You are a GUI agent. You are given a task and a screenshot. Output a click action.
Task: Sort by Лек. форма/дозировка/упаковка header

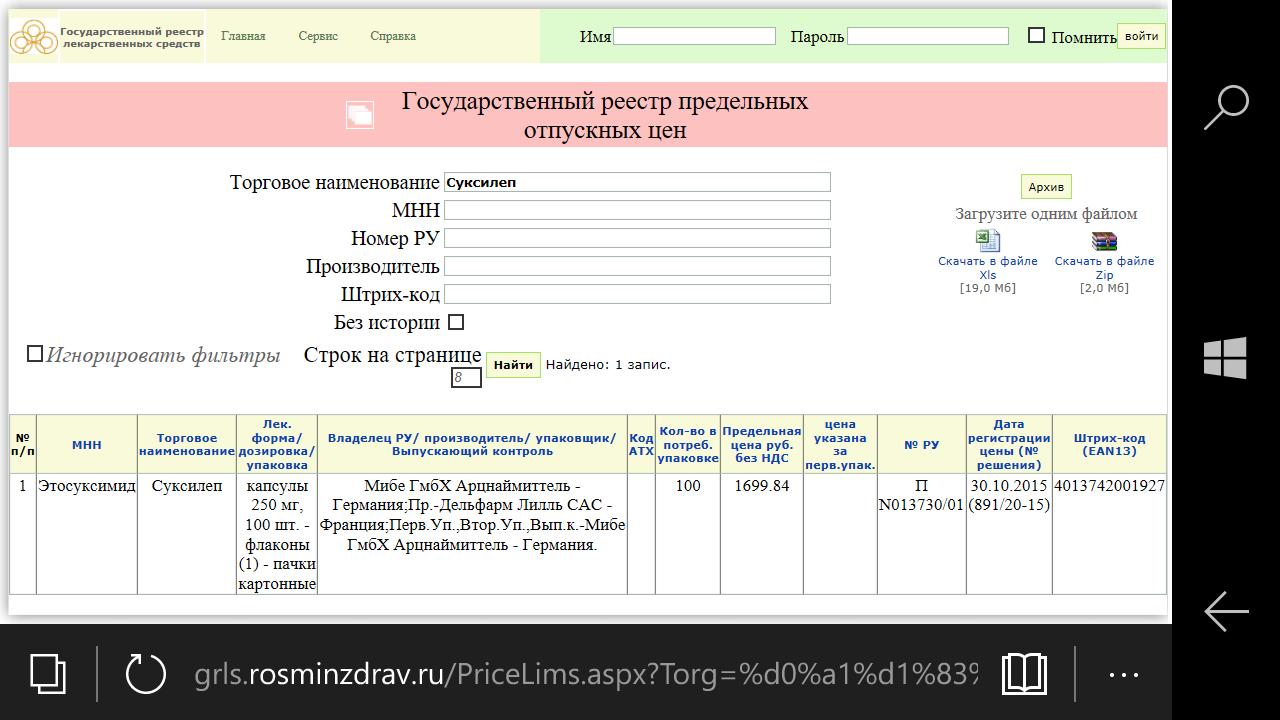tap(277, 445)
